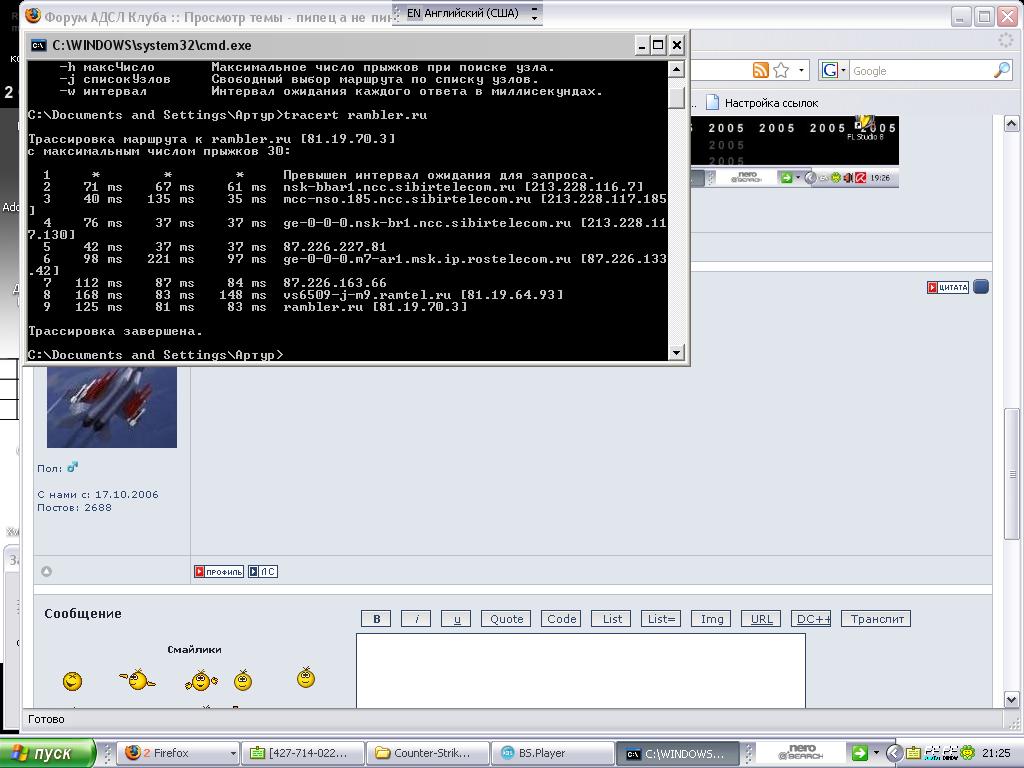The height and width of the screenshot is (768, 1024).
Task: Open the Nero Search dropdown arrow in taskbar
Action: coord(876,753)
